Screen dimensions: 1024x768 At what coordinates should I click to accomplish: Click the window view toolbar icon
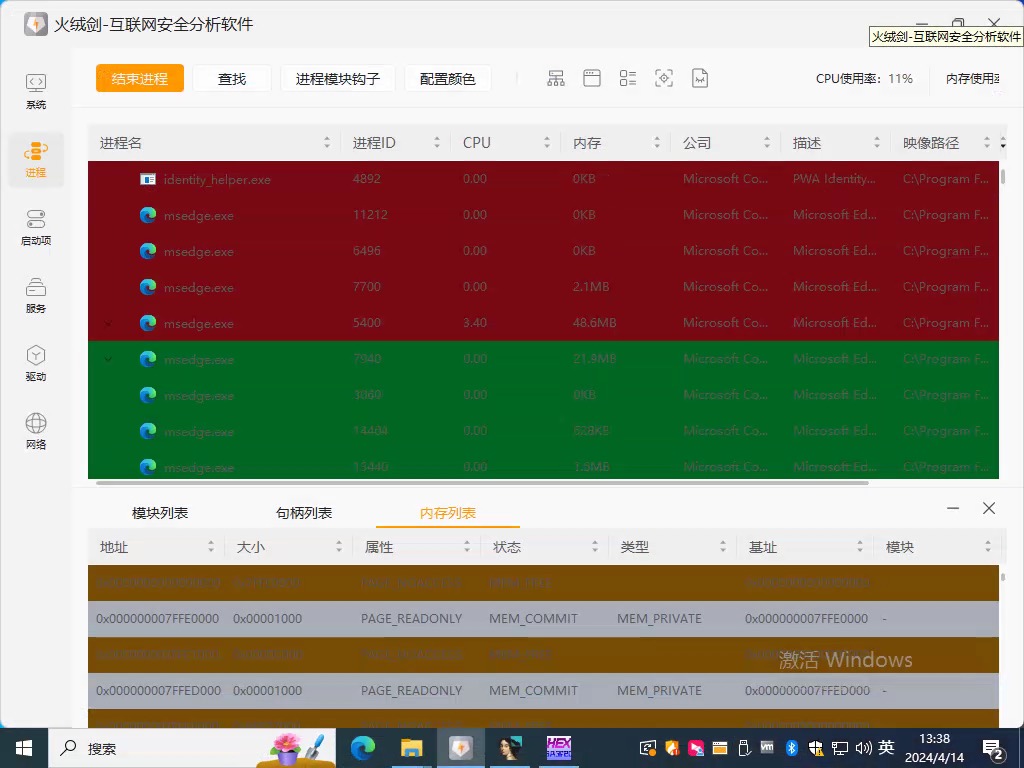[x=592, y=78]
